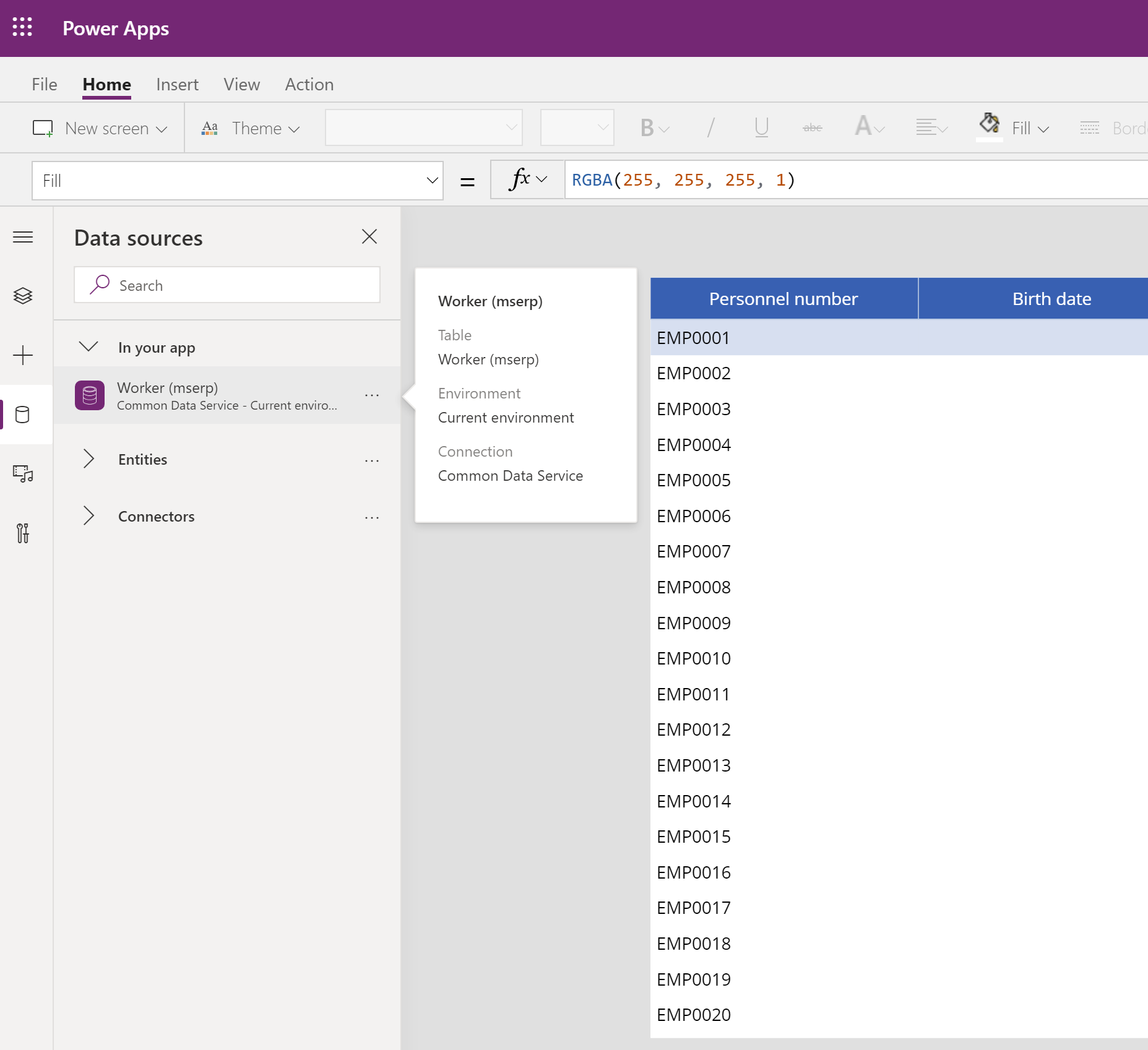The width and height of the screenshot is (1148, 1050).
Task: Toggle Underline formatting
Action: [761, 128]
